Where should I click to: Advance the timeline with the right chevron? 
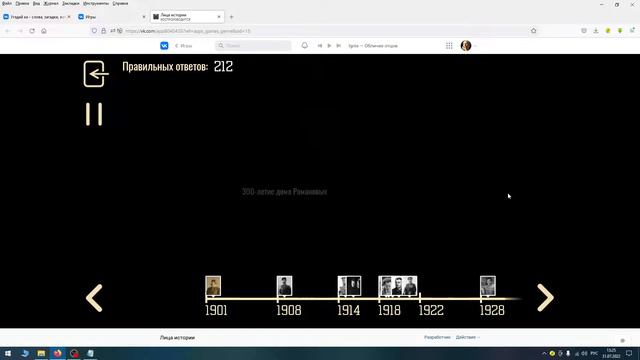point(545,298)
